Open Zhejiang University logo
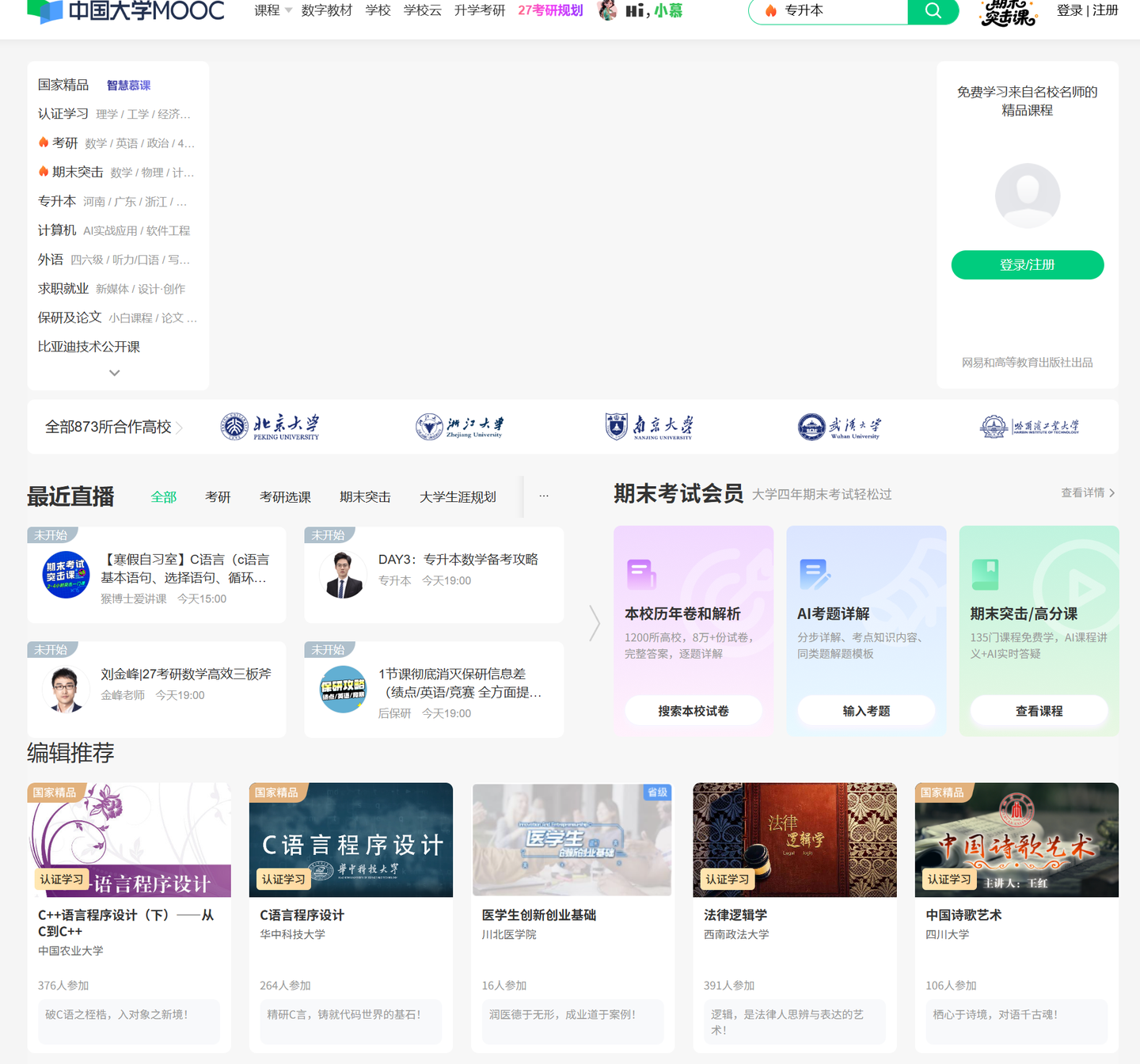Viewport: 1140px width, 1064px height. tap(460, 427)
